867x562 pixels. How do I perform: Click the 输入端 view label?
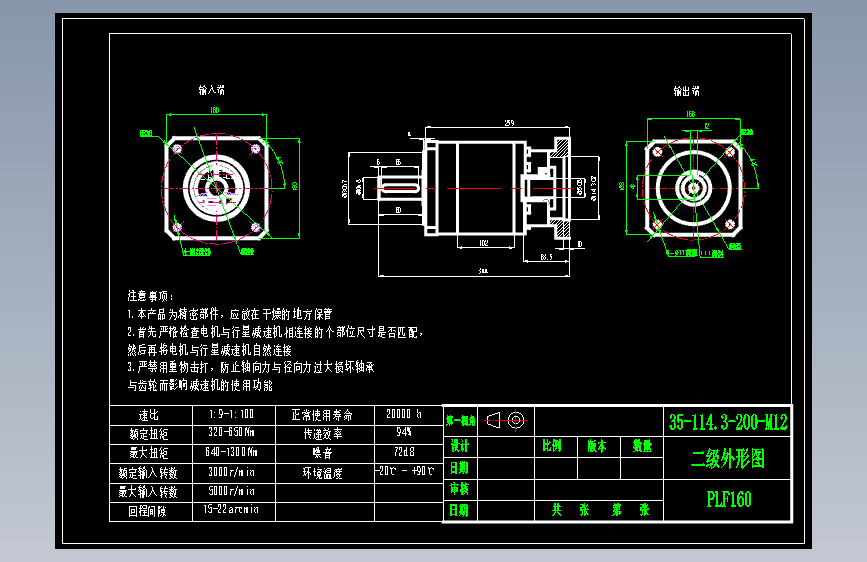pyautogui.click(x=212, y=90)
